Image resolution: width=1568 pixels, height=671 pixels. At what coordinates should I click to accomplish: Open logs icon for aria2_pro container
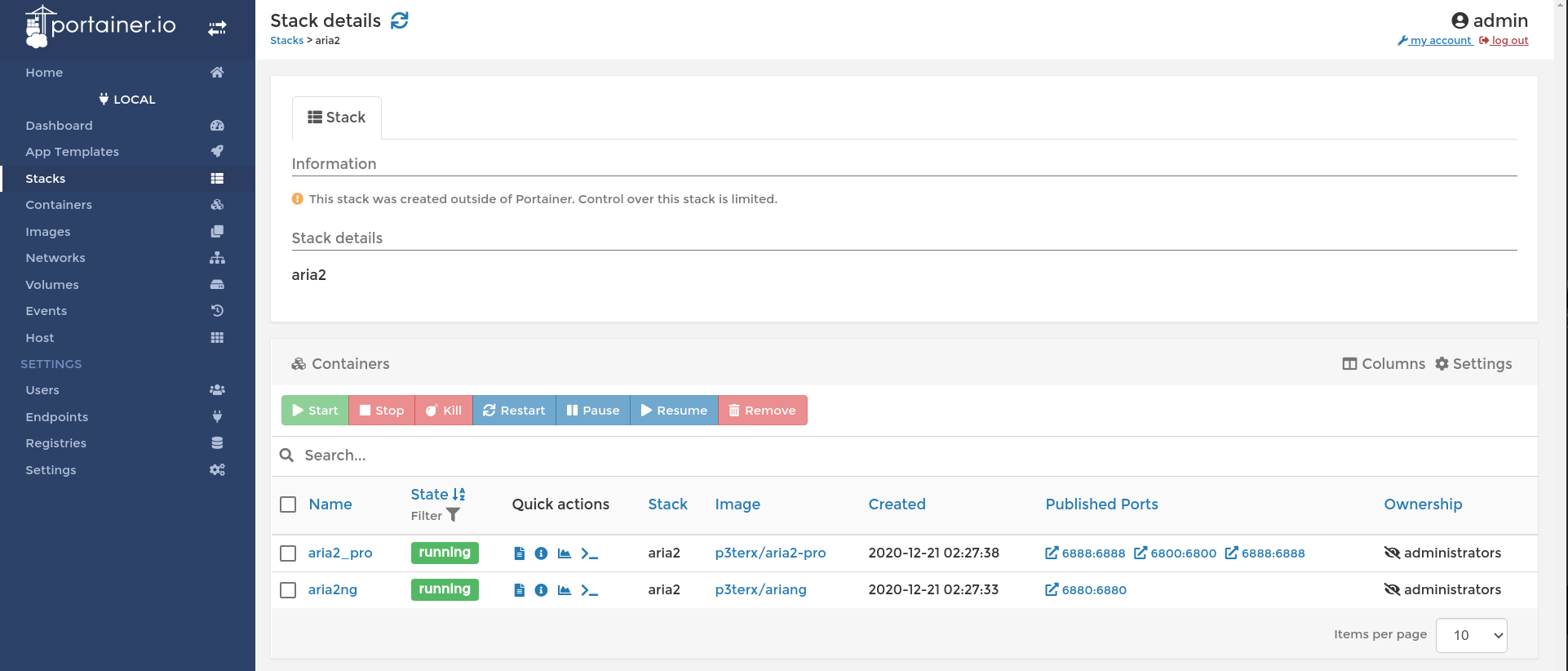pos(519,553)
